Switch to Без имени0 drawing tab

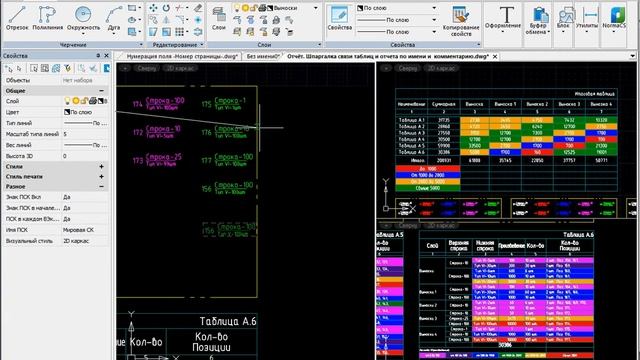[262, 56]
